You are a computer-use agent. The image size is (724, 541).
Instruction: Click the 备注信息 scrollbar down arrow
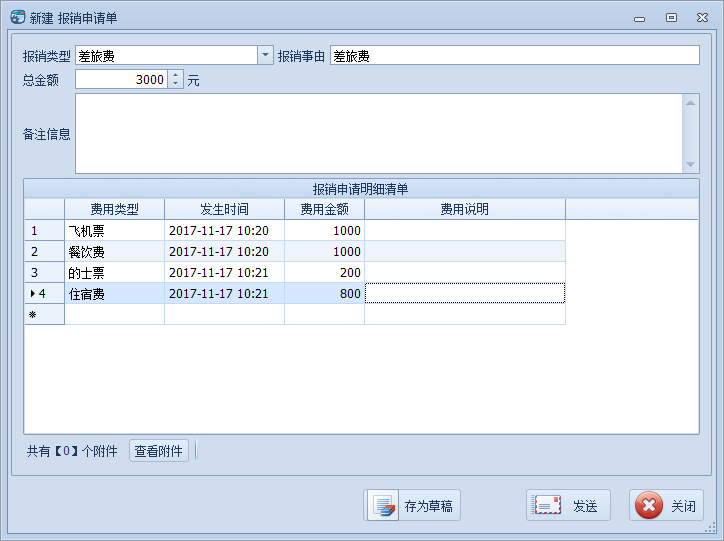click(690, 164)
